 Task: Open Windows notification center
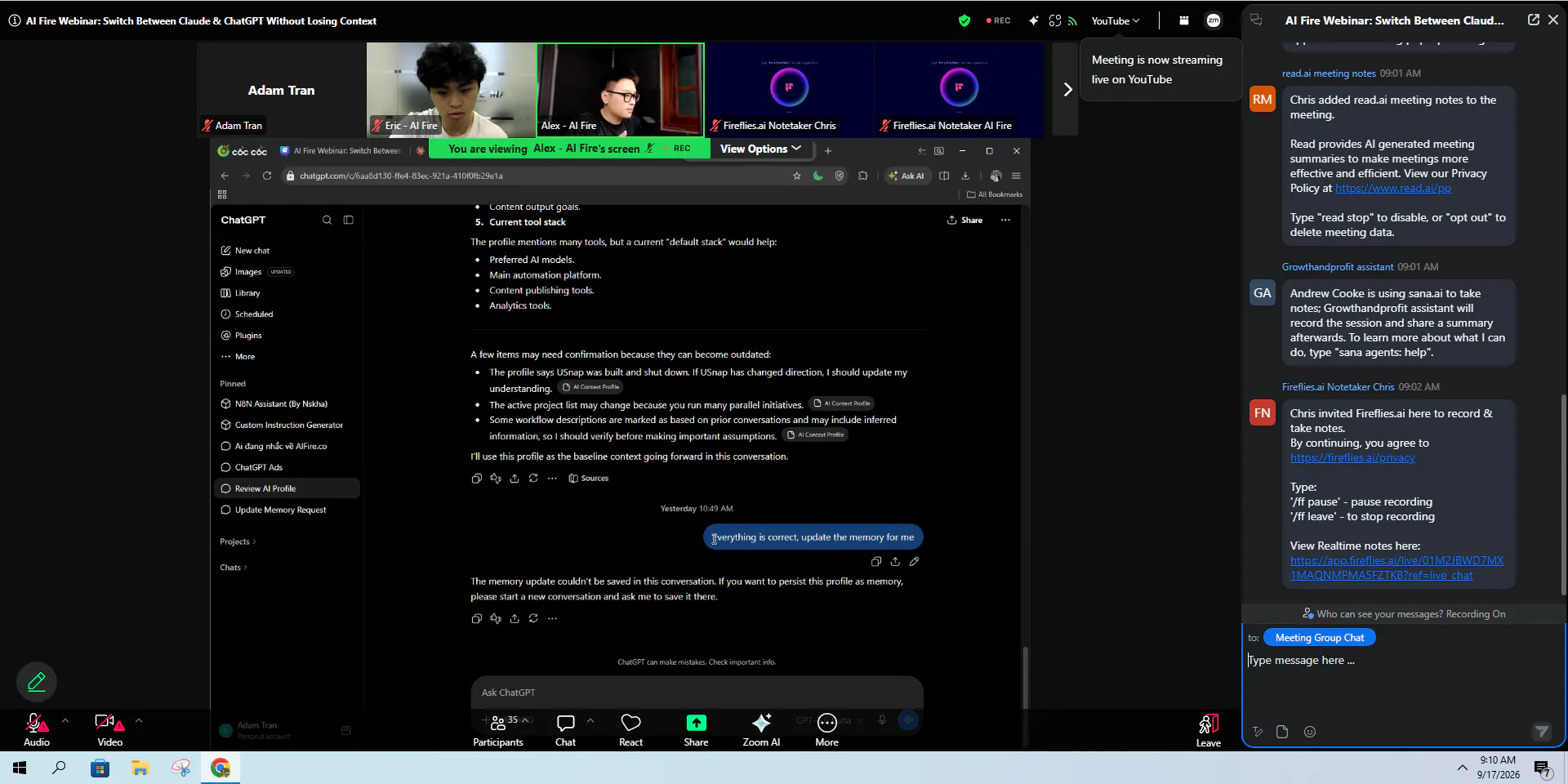pyautogui.click(x=1542, y=768)
